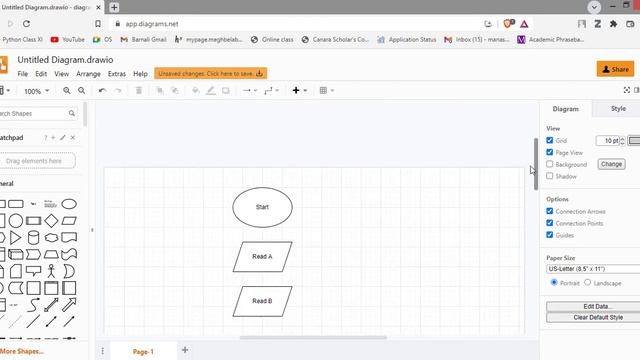The image size is (640, 360).
Task: Select the Landscape orientation radio button
Action: tap(587, 282)
